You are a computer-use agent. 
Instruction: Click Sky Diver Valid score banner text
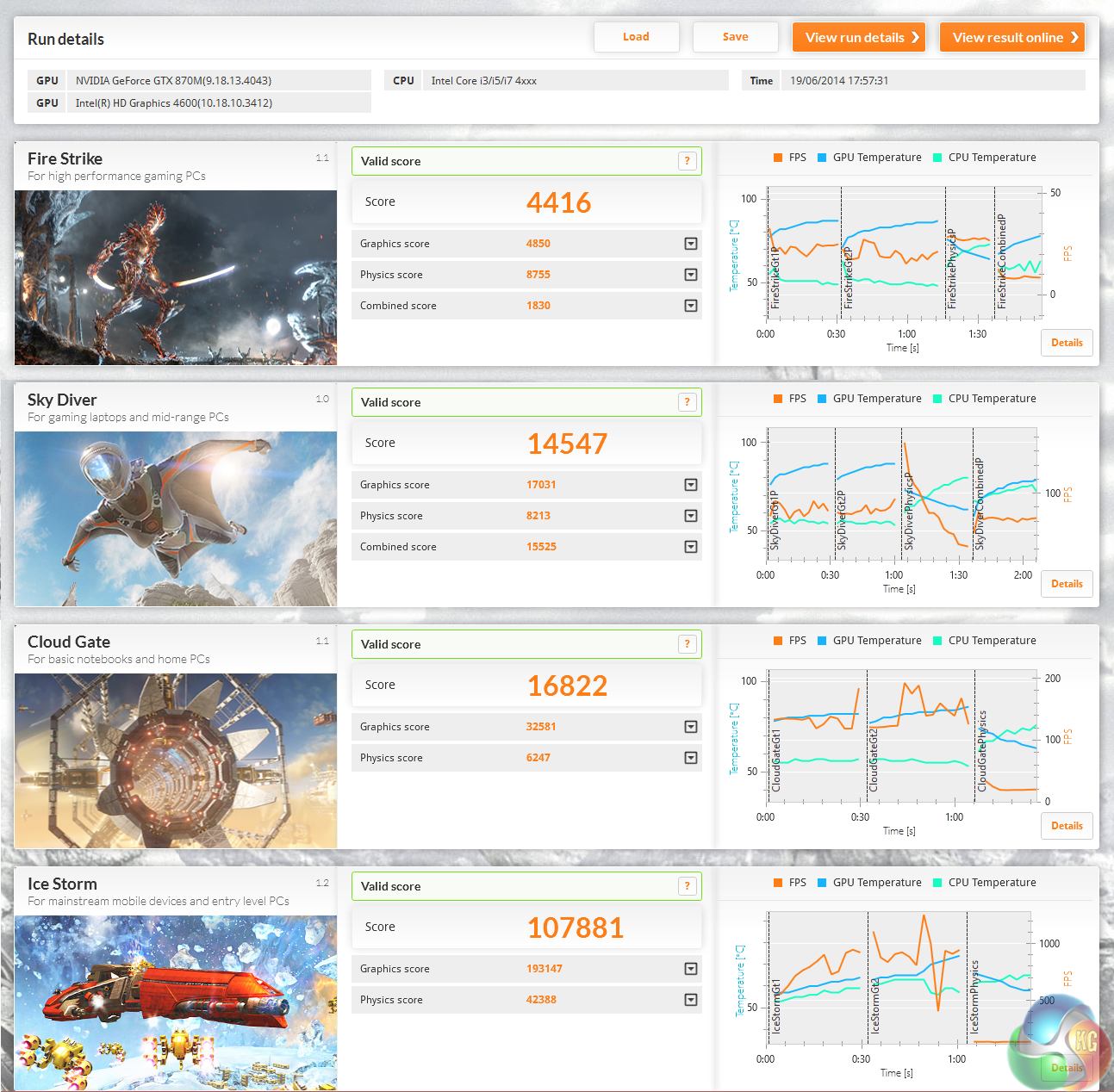coord(390,402)
